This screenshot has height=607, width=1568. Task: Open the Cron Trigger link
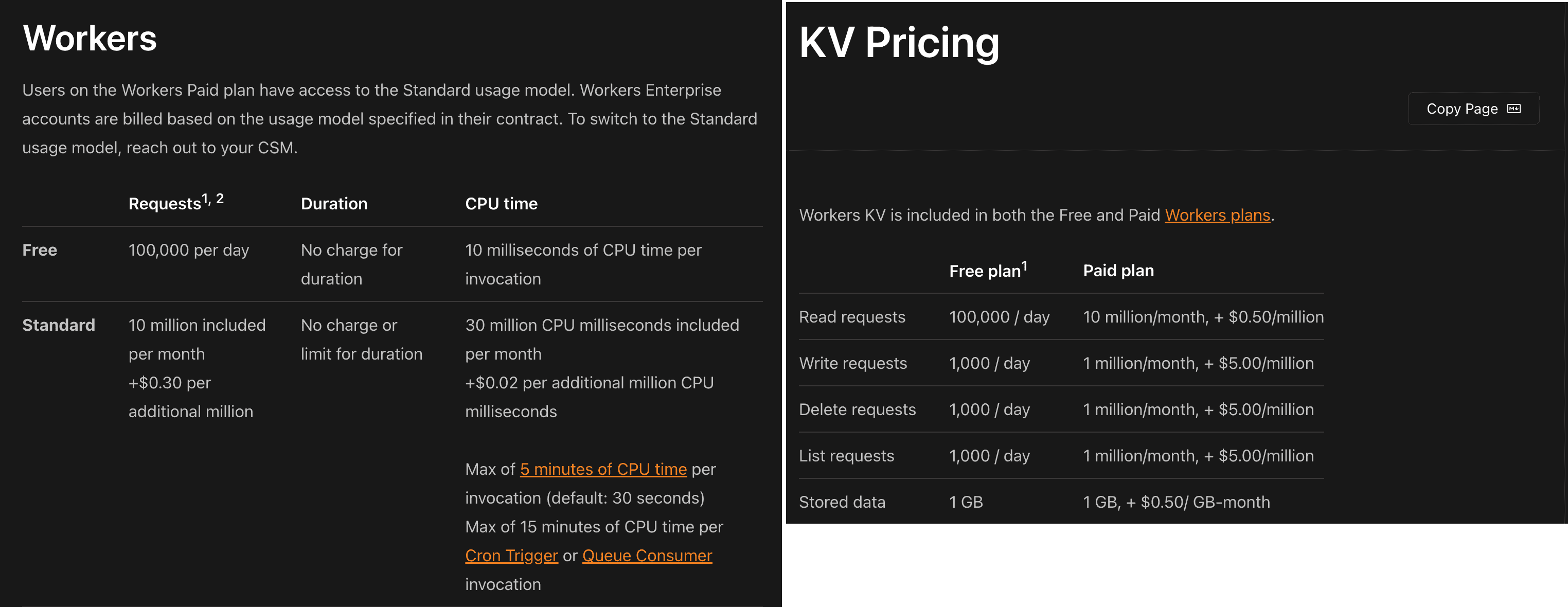[x=511, y=555]
